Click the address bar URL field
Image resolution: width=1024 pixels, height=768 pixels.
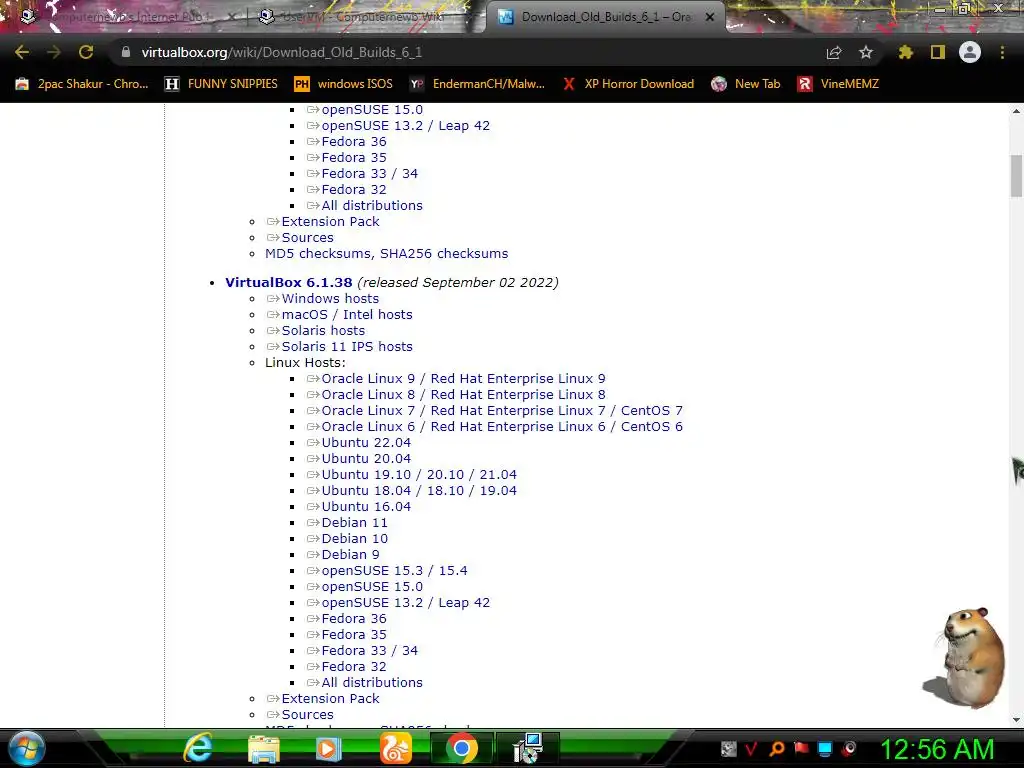point(470,52)
